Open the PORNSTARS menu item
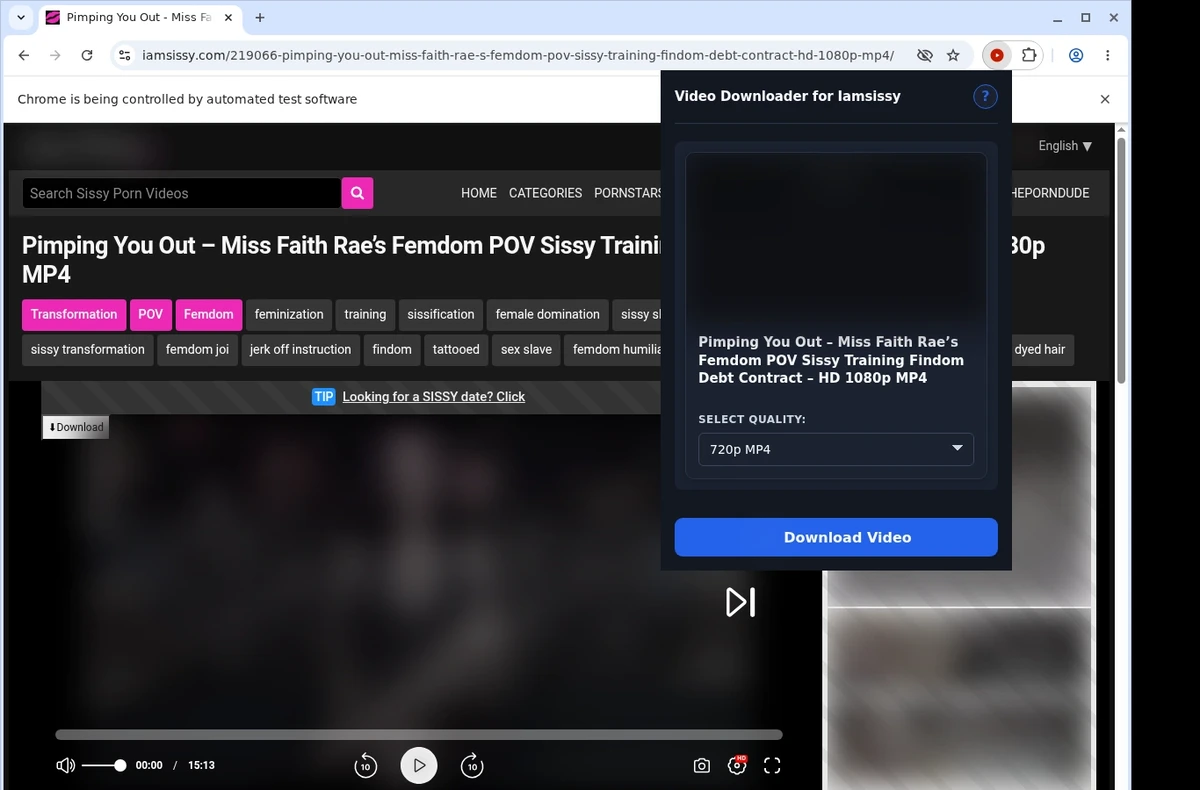Viewport: 1200px width, 790px height. pyautogui.click(x=627, y=193)
